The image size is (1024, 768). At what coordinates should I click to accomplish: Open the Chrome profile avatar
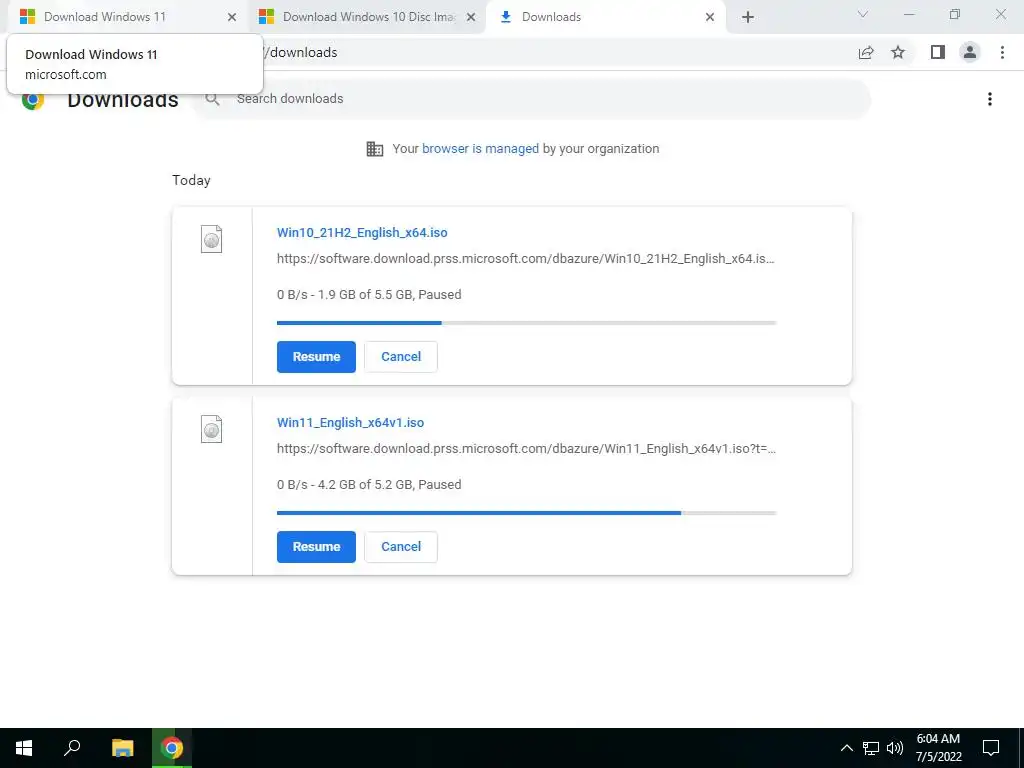(x=970, y=52)
